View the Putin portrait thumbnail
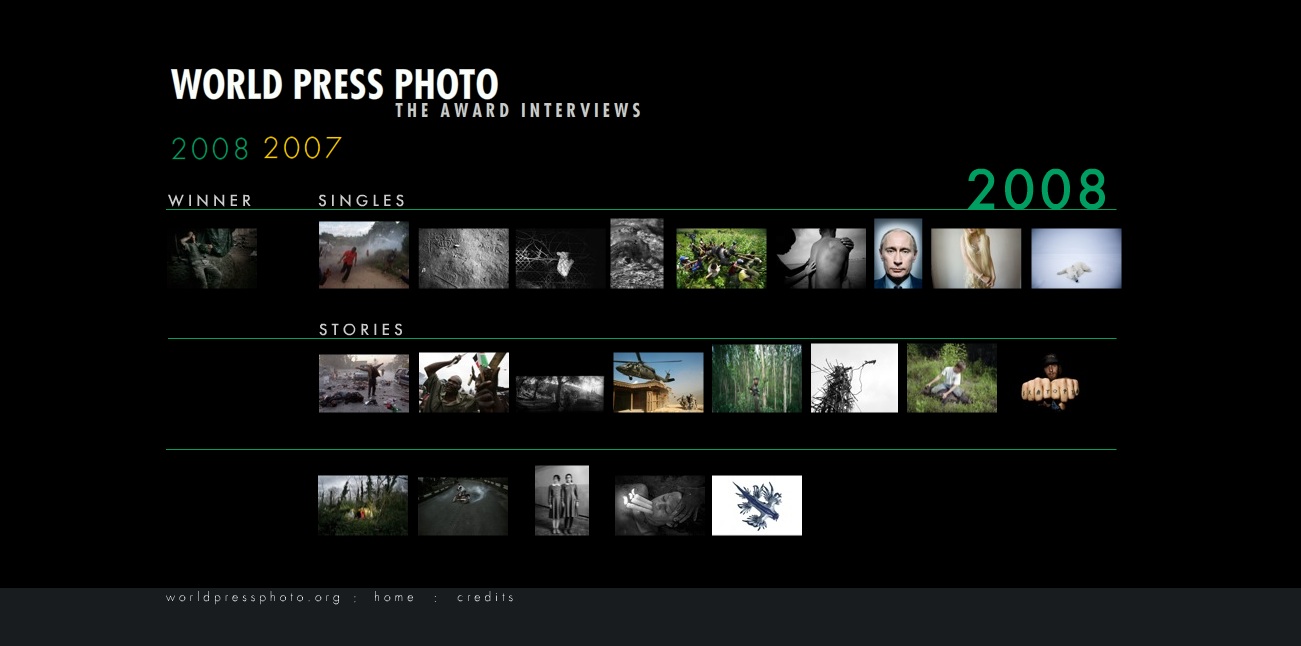This screenshot has height=646, width=1301. (898, 254)
